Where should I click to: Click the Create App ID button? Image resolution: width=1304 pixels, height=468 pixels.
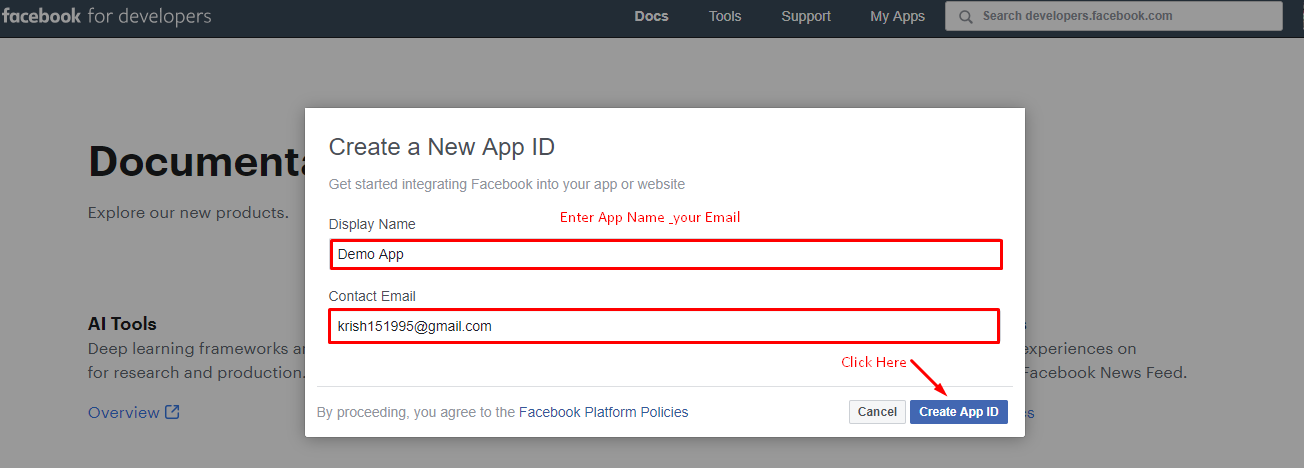click(959, 412)
